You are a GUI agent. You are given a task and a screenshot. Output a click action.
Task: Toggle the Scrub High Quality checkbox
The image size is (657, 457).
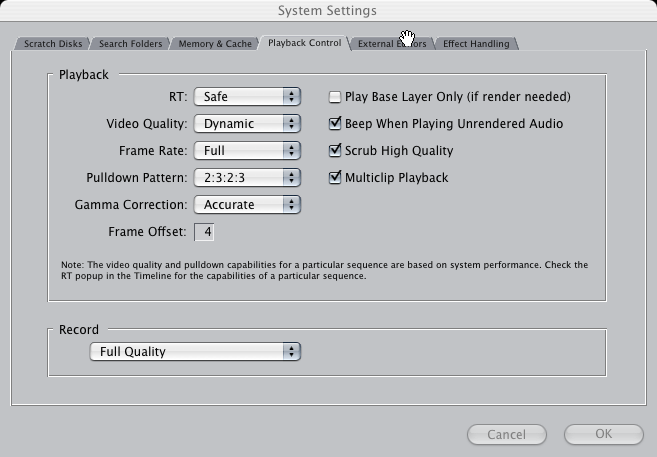point(335,150)
